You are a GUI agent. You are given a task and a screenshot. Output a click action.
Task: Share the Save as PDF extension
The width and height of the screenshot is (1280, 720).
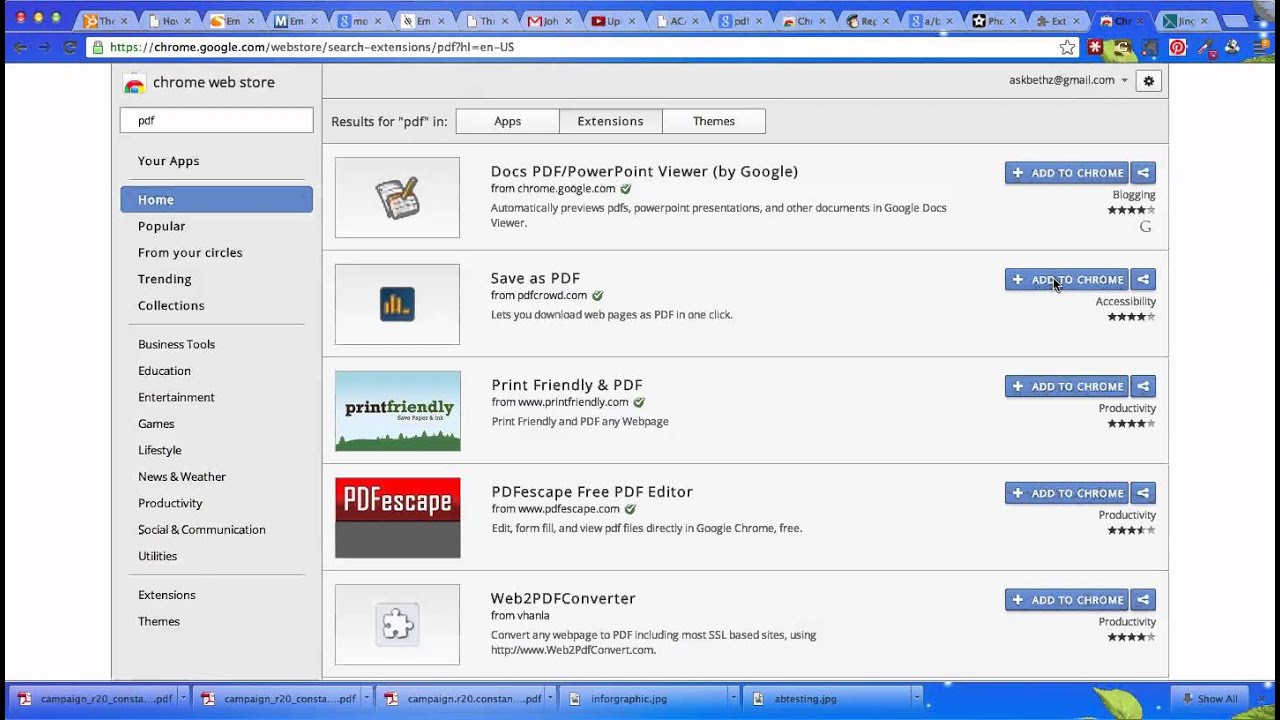pos(1143,280)
